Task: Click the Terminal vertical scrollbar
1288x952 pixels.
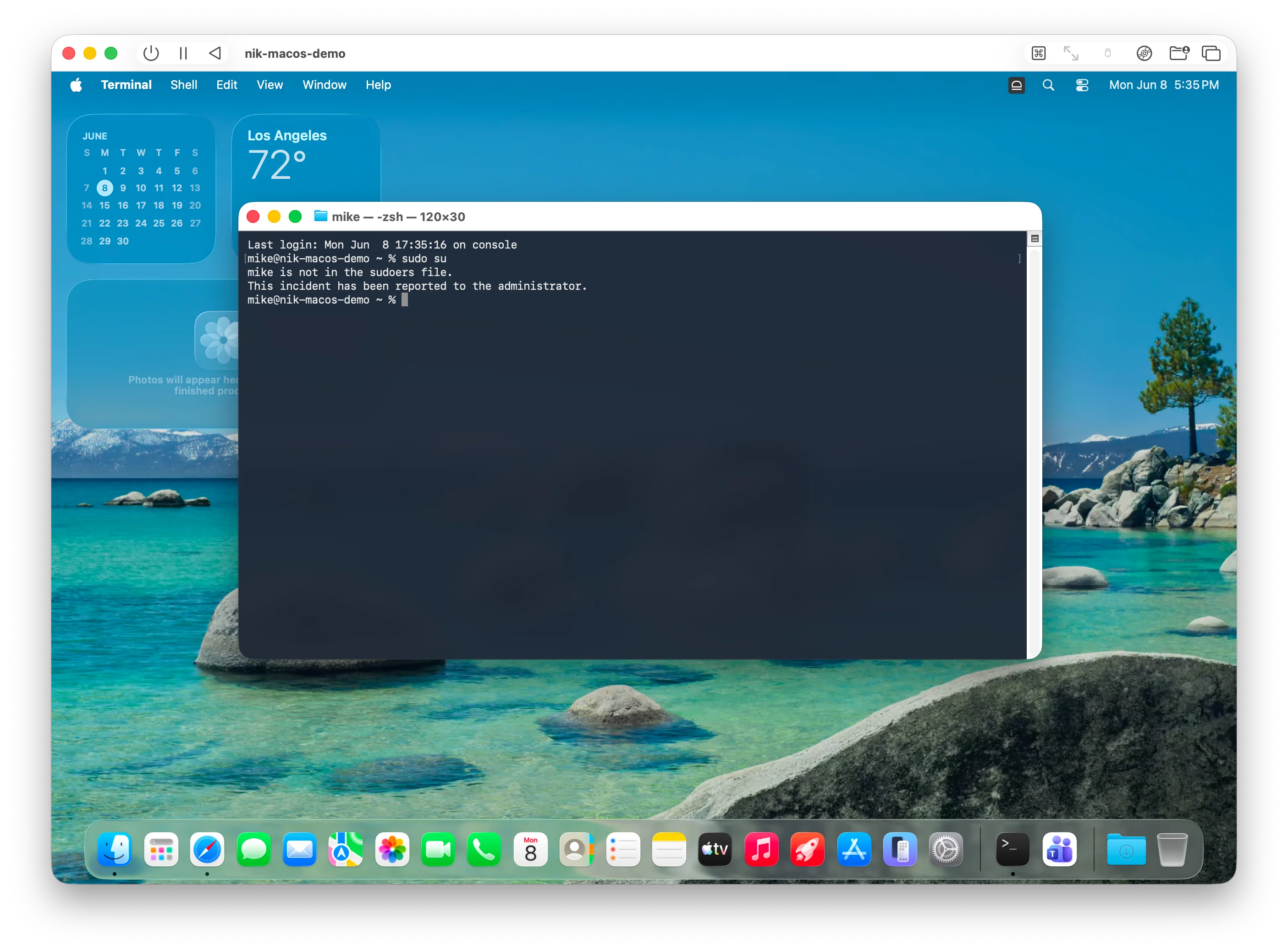Action: click(1035, 453)
